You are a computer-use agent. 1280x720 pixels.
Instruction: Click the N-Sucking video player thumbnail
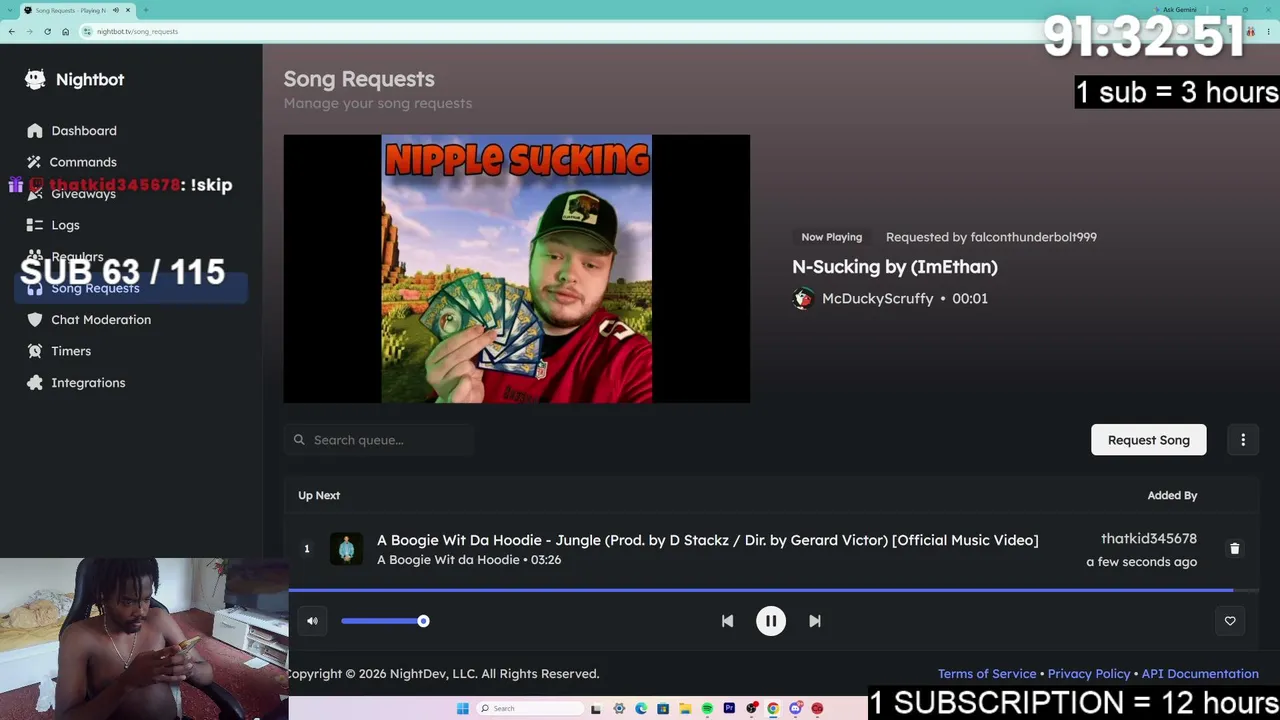pos(517,269)
